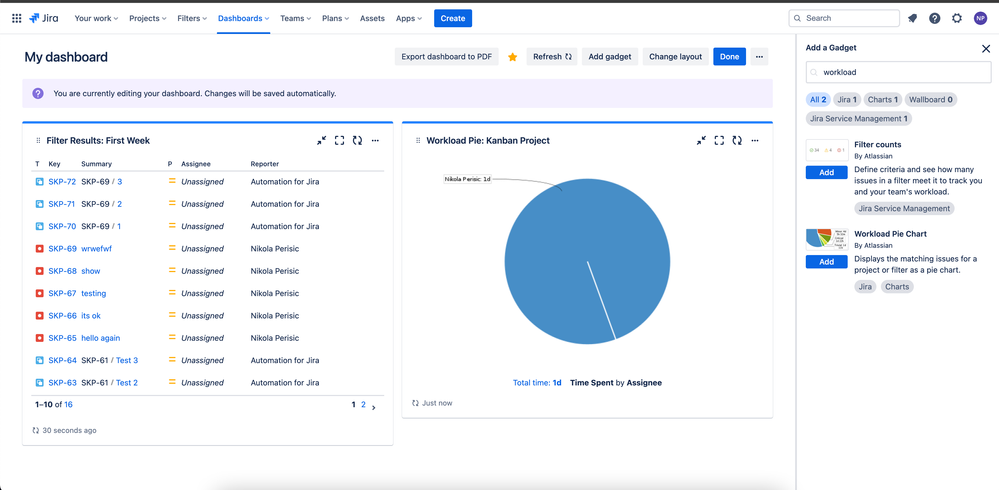Expand the Teams menu
Image resolution: width=999 pixels, height=490 pixels.
coord(296,18)
